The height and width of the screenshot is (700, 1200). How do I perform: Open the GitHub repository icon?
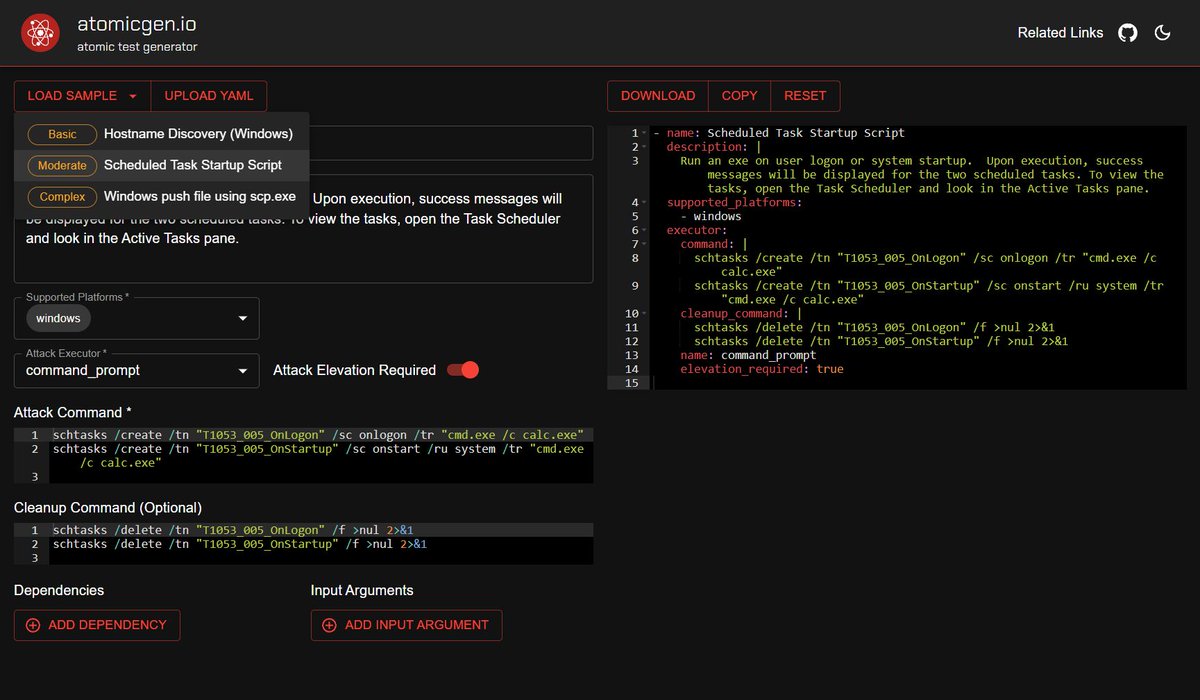[1128, 33]
